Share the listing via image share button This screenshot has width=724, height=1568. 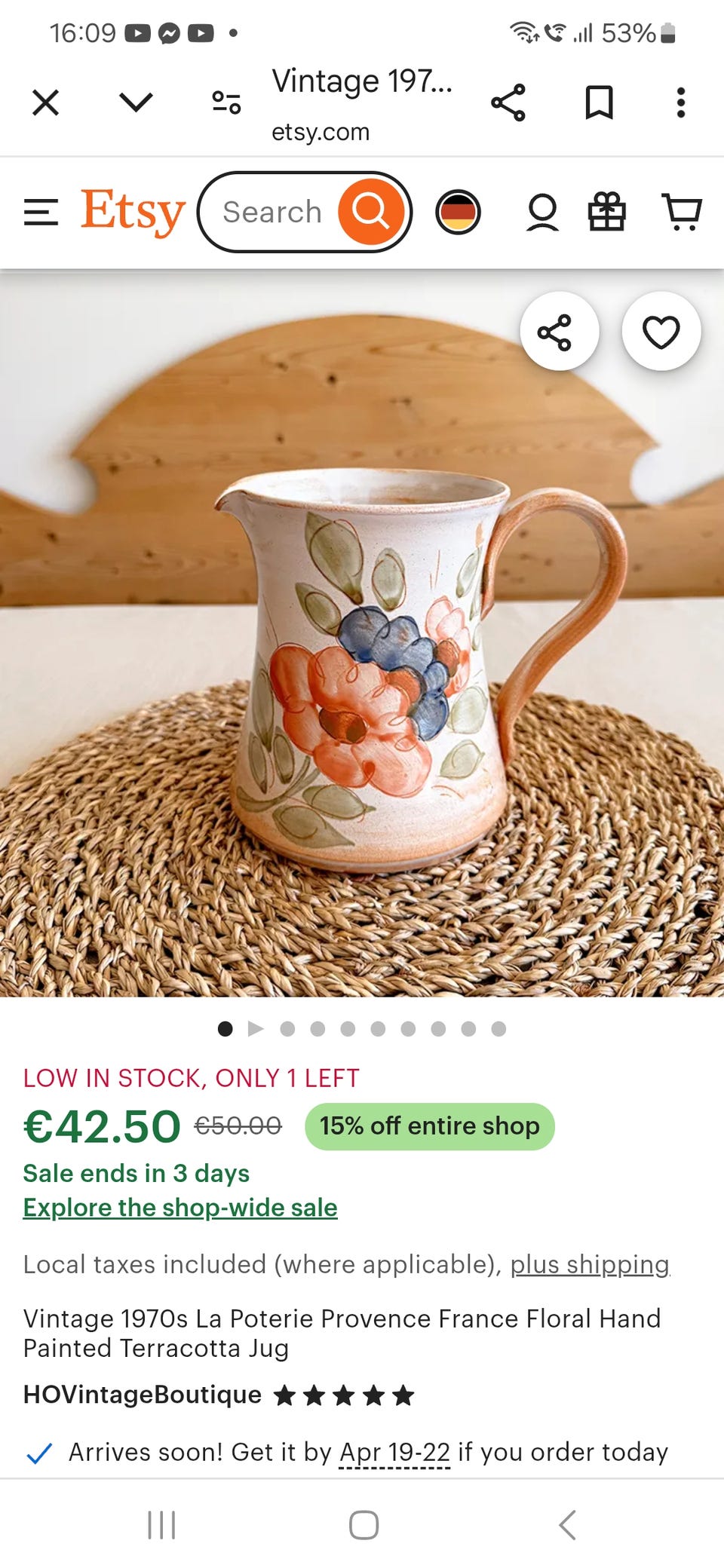point(559,332)
